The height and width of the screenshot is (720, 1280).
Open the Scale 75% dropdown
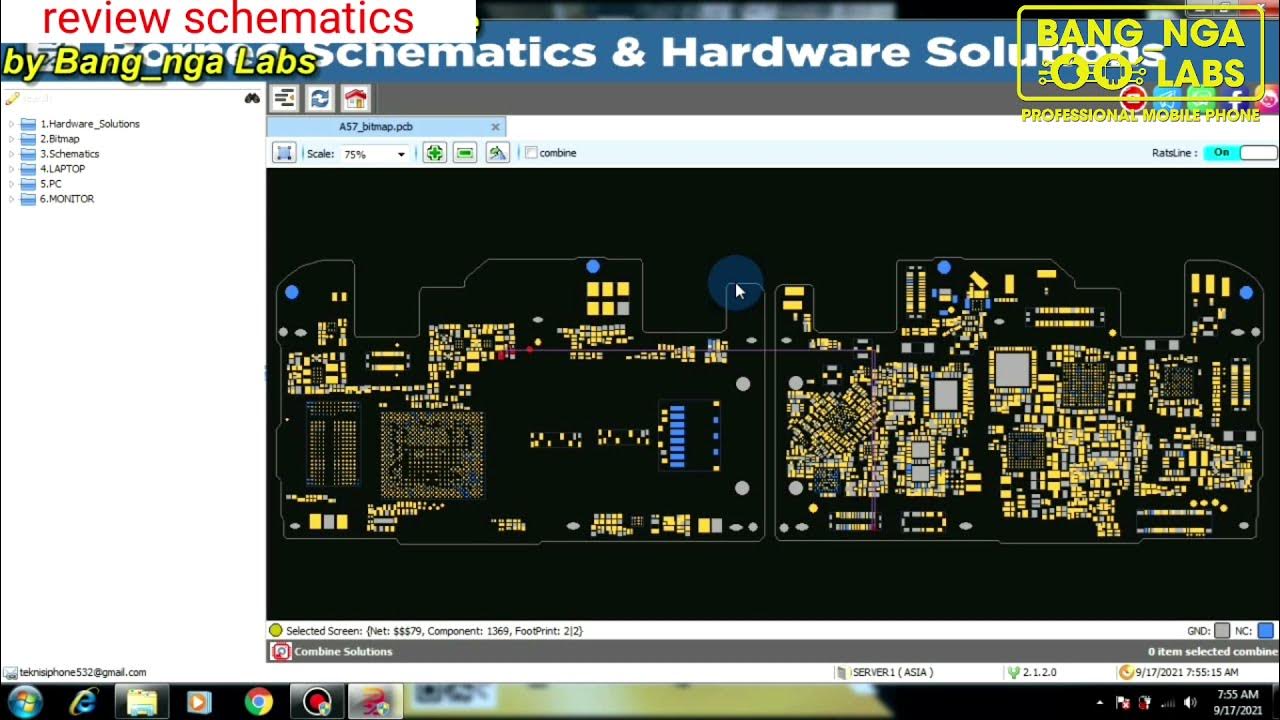pos(401,154)
